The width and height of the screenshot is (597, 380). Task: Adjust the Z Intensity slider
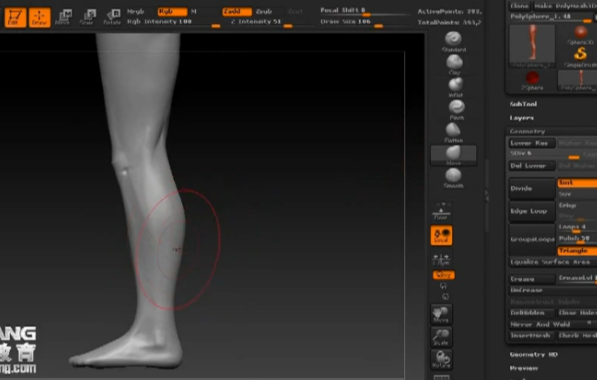tap(261, 23)
